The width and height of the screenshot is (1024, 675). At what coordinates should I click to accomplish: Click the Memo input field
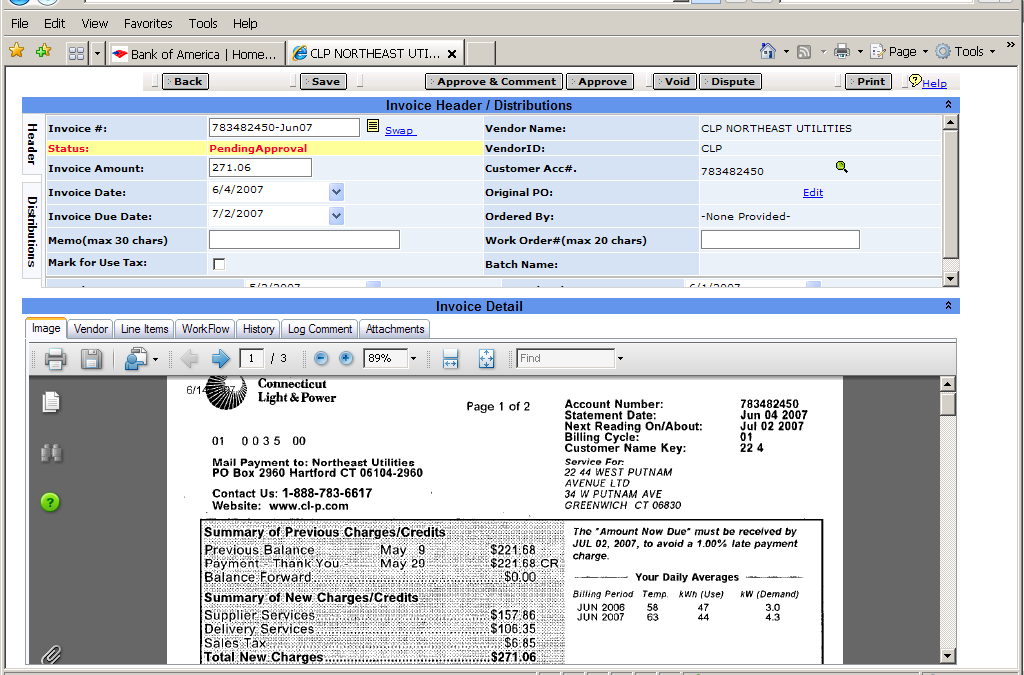pos(304,240)
